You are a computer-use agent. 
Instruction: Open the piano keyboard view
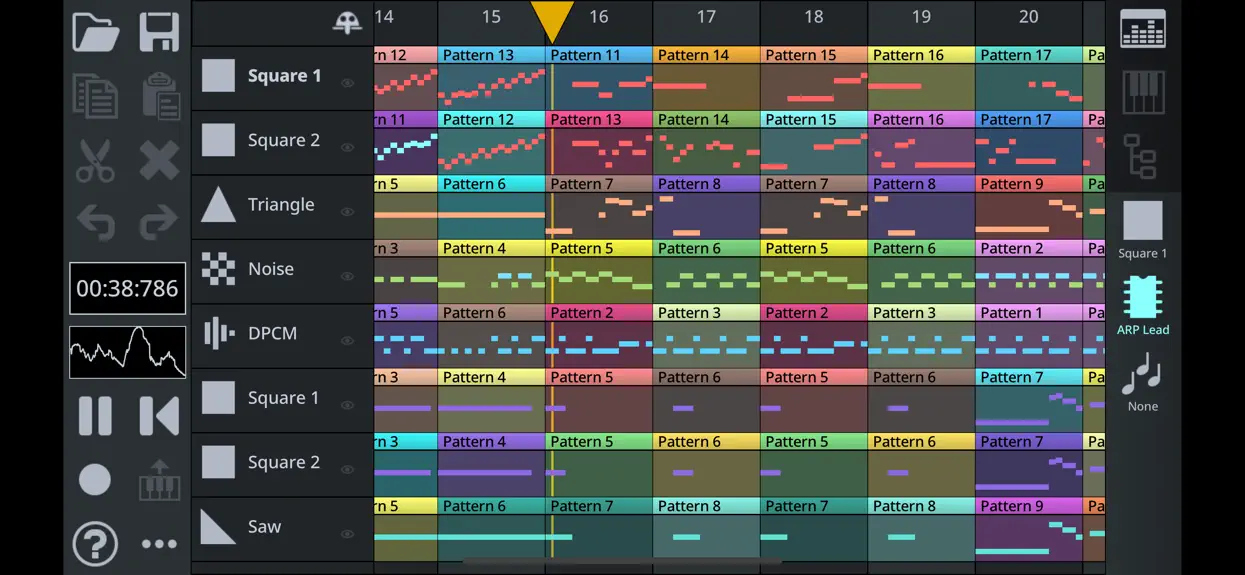click(x=1143, y=92)
